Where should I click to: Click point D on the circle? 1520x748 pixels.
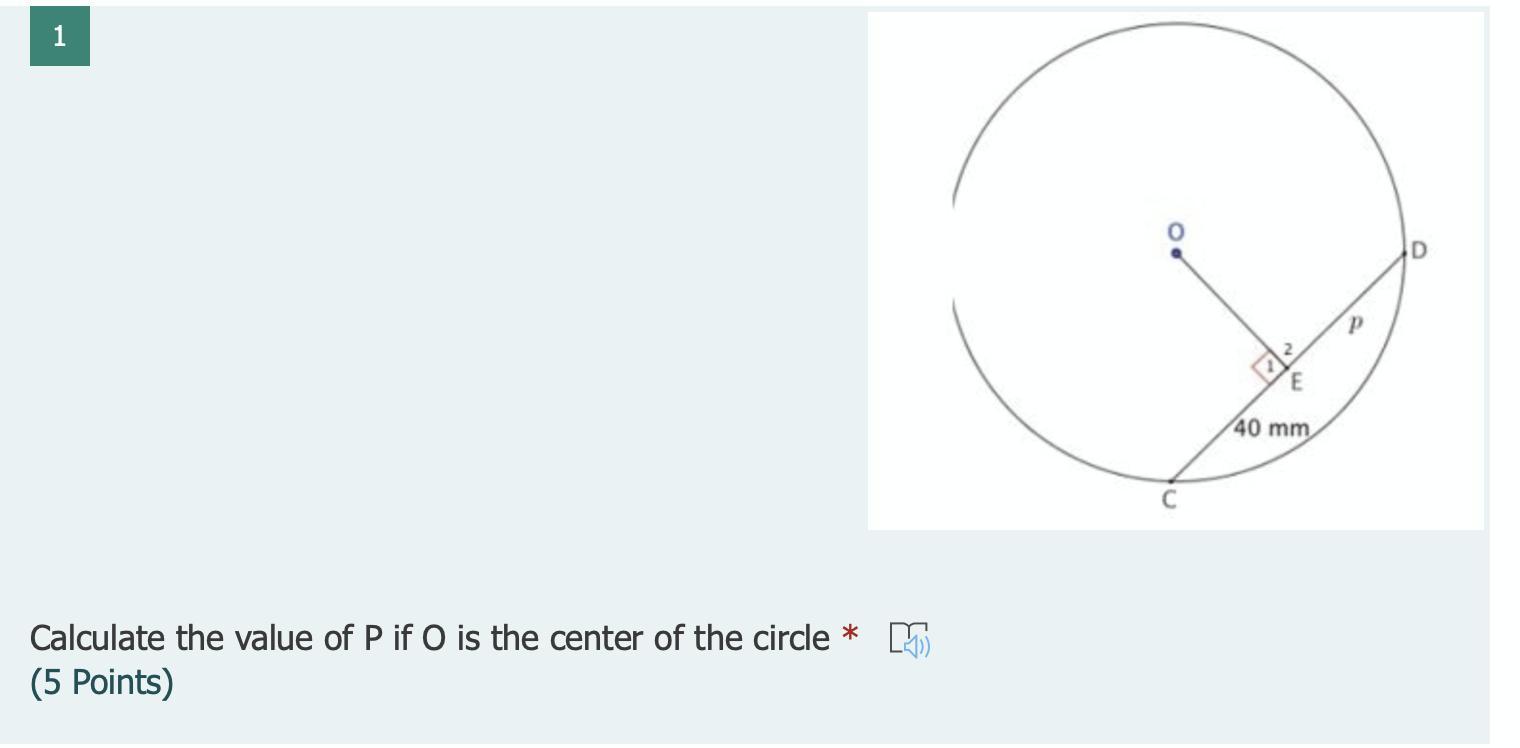(1404, 254)
